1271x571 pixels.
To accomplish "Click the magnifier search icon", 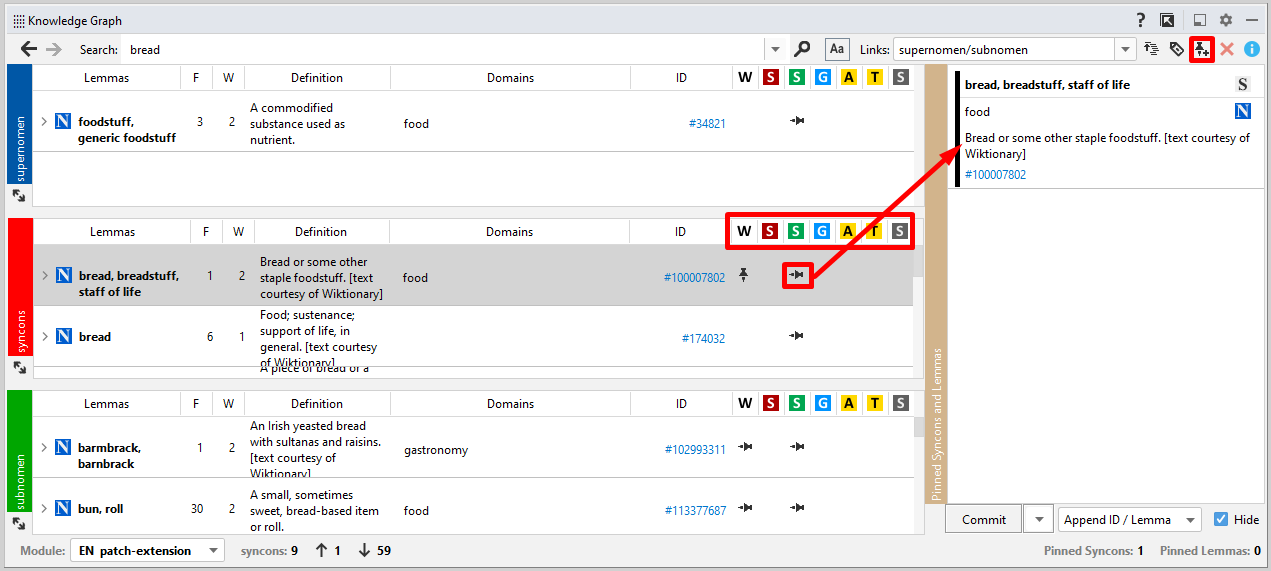I will [x=802, y=49].
